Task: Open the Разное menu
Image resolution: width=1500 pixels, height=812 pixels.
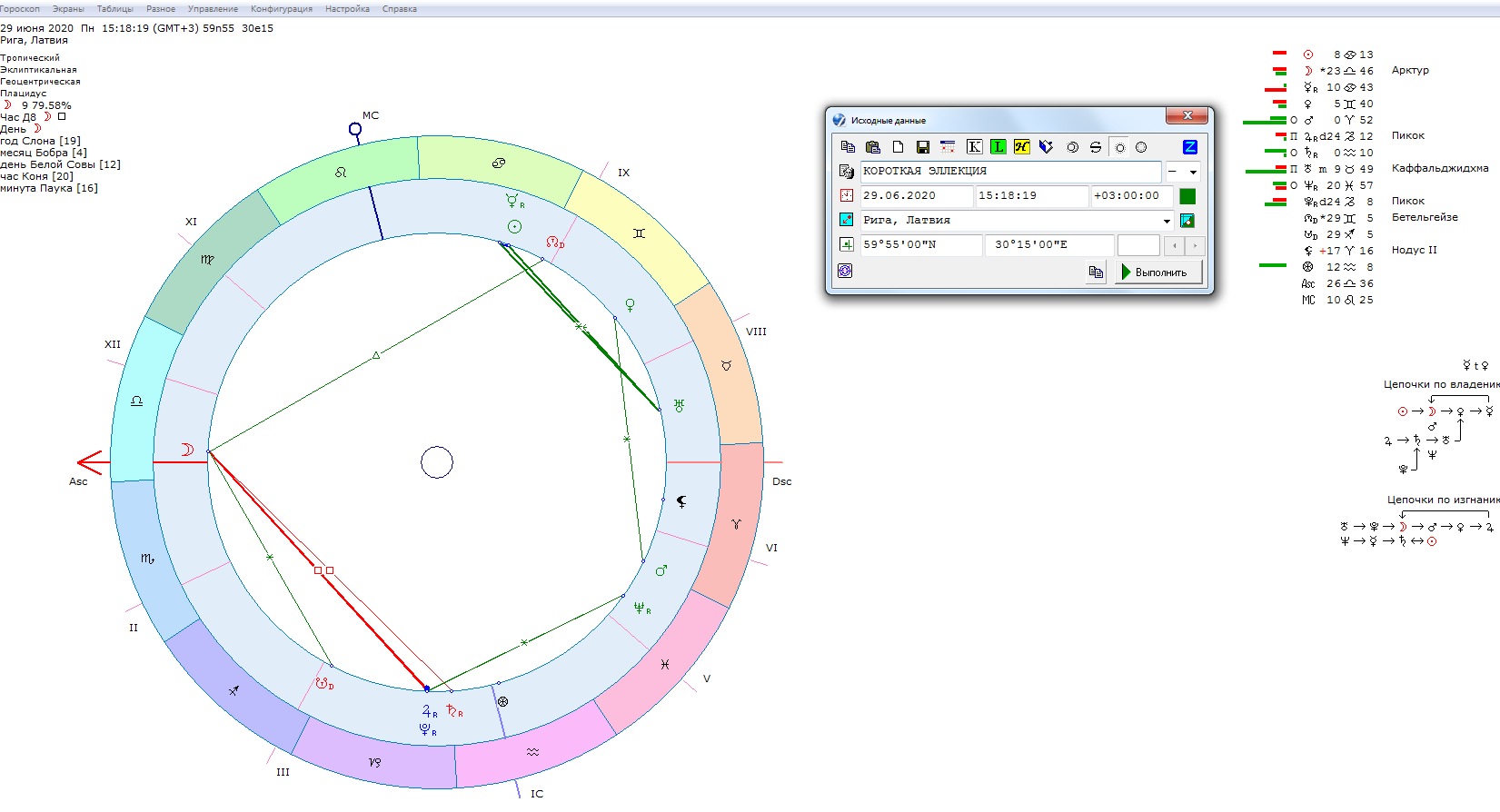Action: (x=161, y=9)
